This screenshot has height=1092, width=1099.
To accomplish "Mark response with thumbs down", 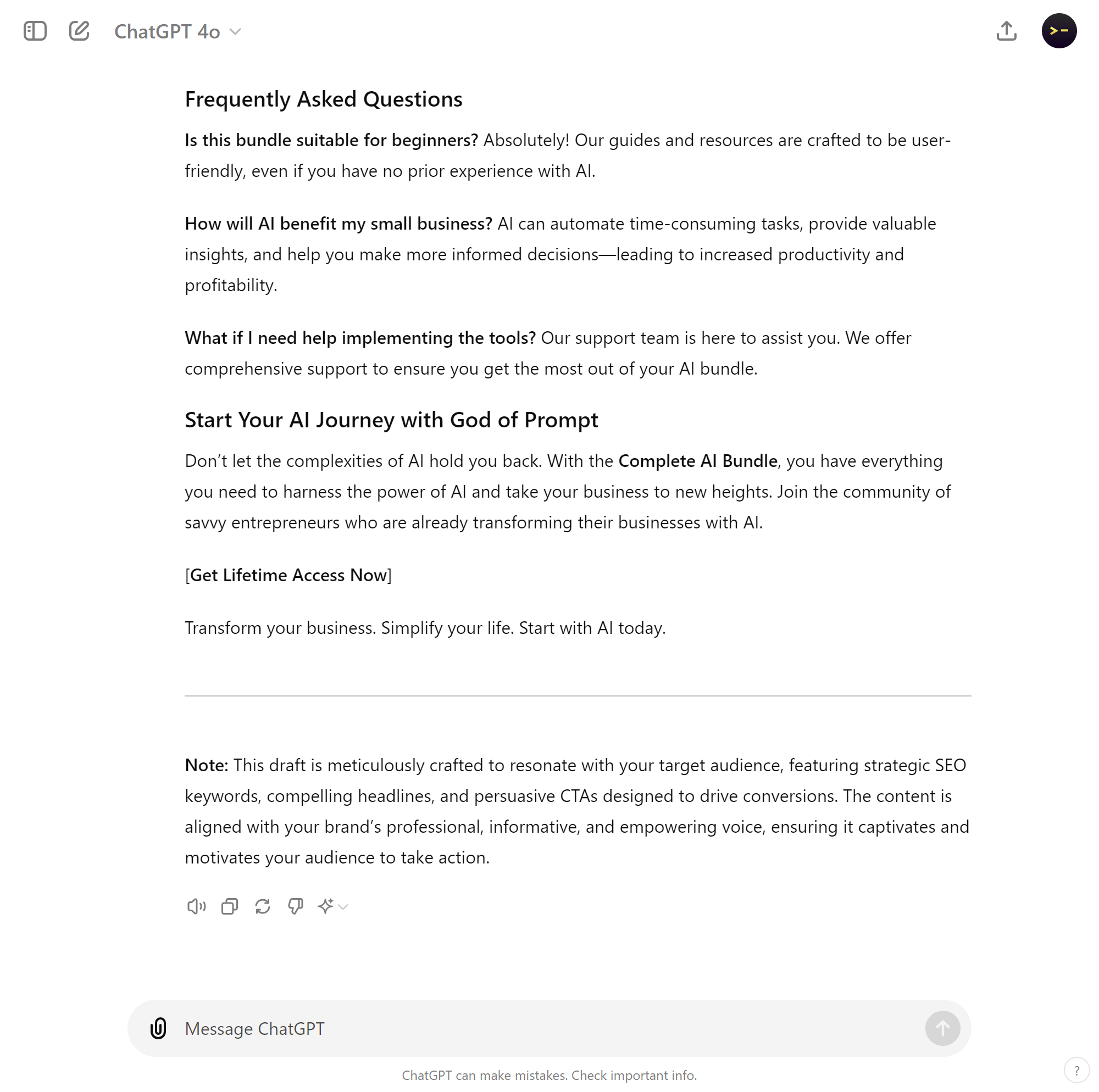I will (x=295, y=906).
